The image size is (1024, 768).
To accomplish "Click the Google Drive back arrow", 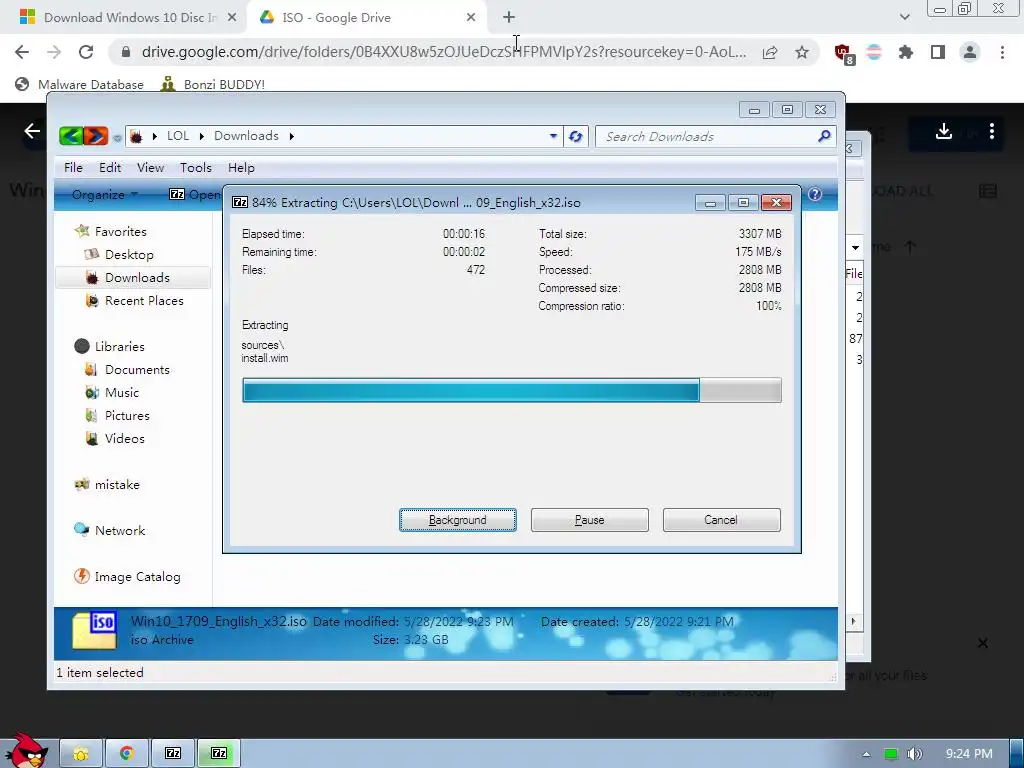I will (x=32, y=131).
